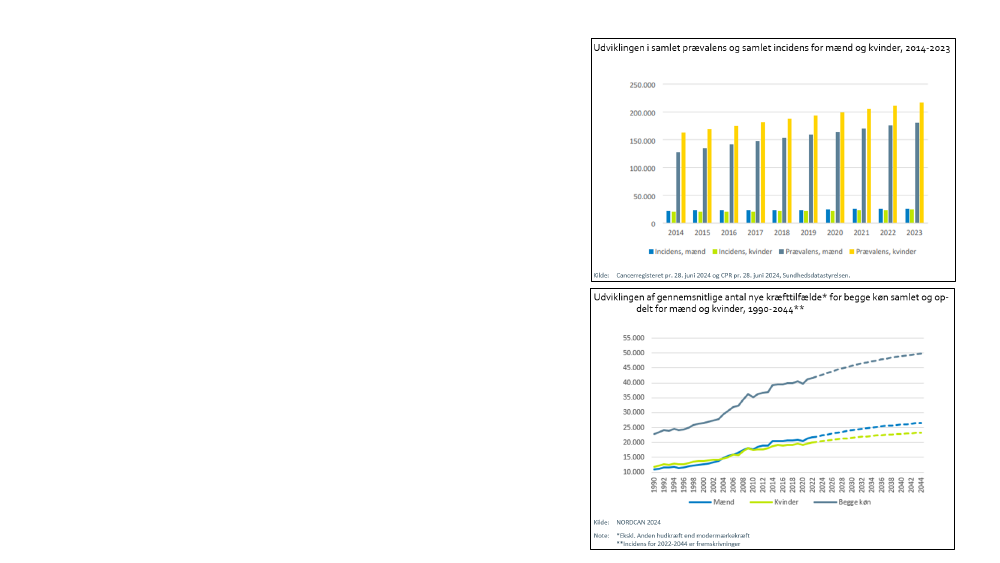
Task: Select the 'Prævalens, mænd' legend label
Action: click(814, 252)
